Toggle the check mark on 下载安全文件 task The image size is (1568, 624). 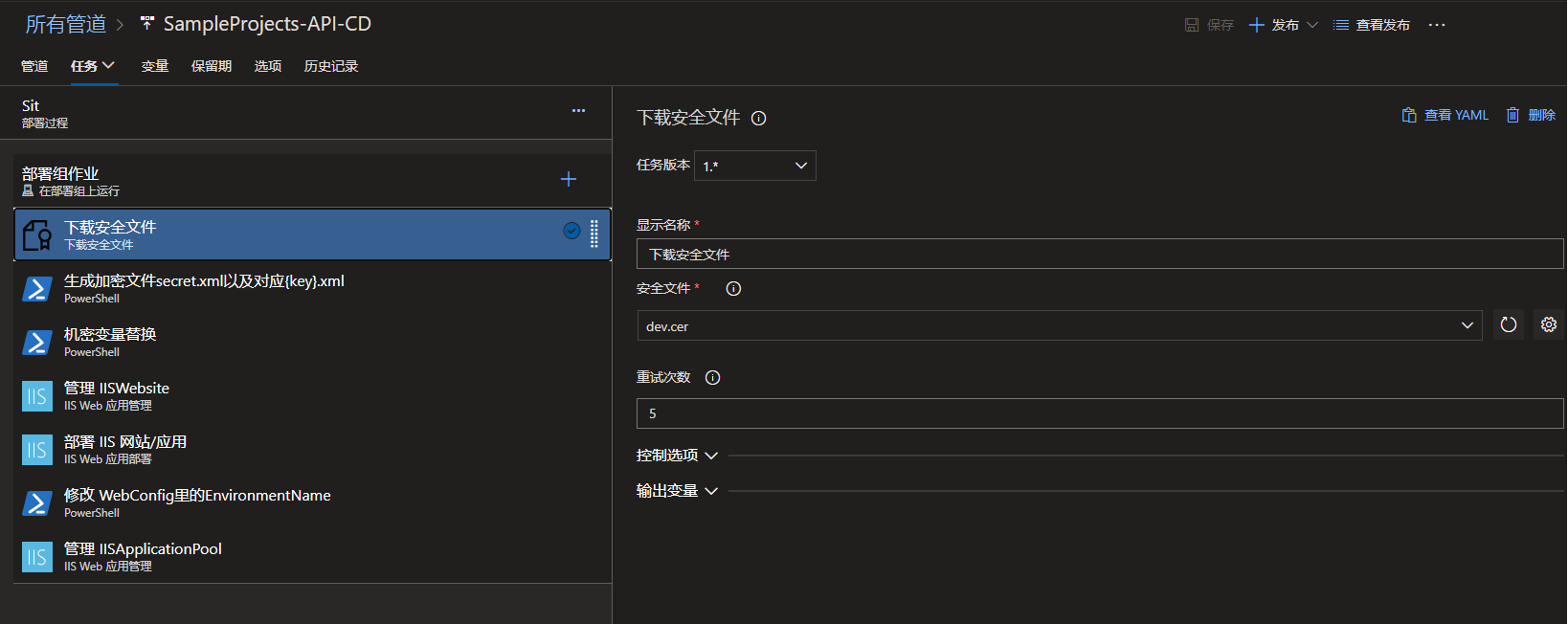pyautogui.click(x=571, y=231)
